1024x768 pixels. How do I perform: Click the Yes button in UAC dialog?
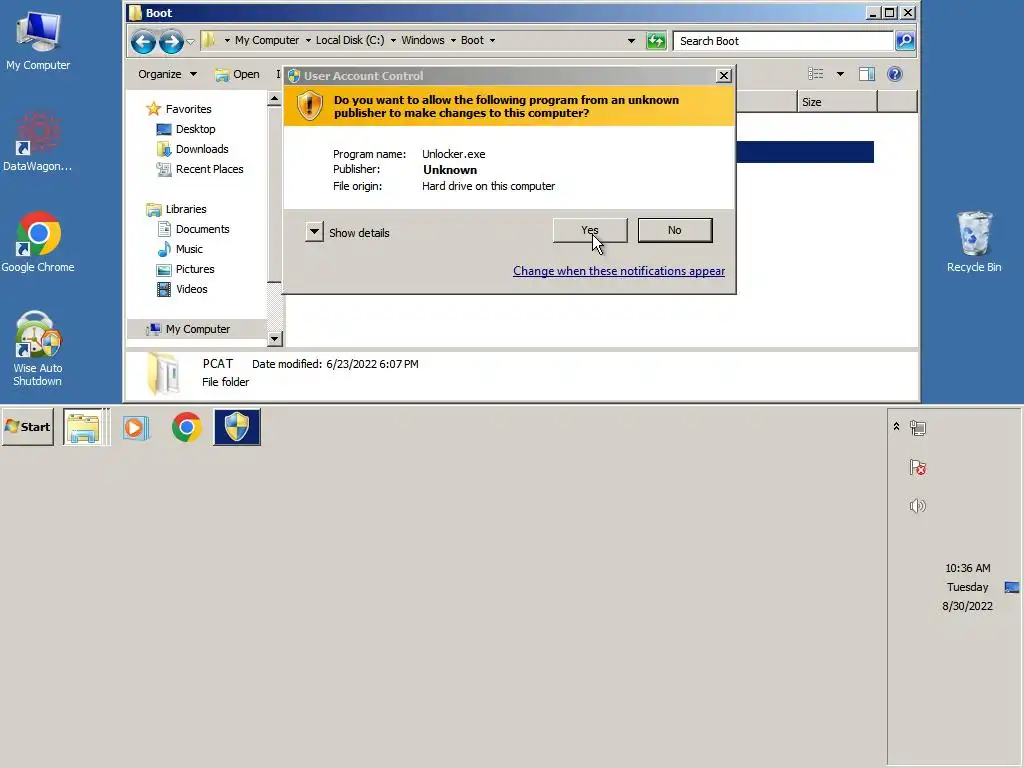(590, 231)
